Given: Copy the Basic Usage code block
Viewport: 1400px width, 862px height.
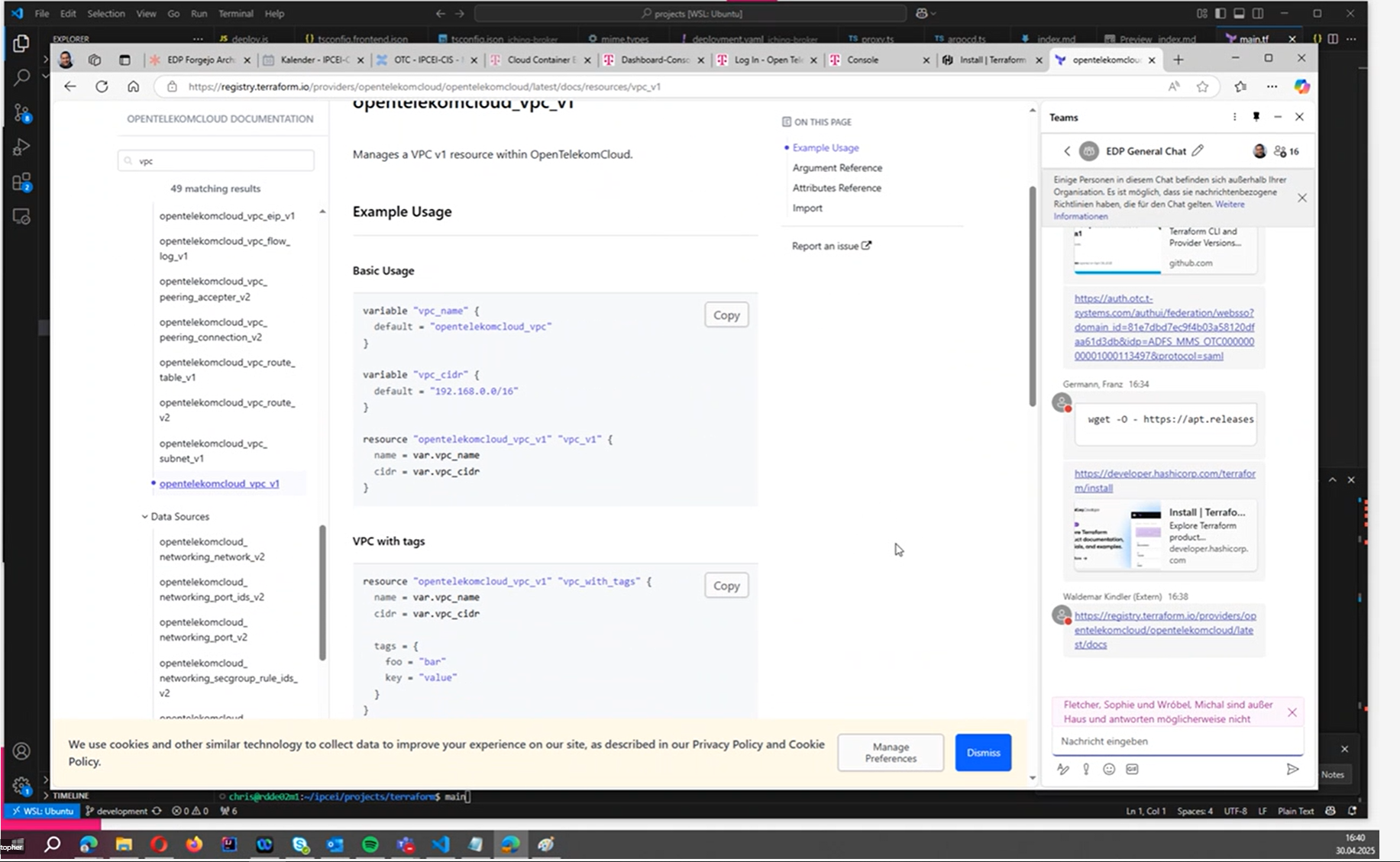Looking at the screenshot, I should 726,315.
